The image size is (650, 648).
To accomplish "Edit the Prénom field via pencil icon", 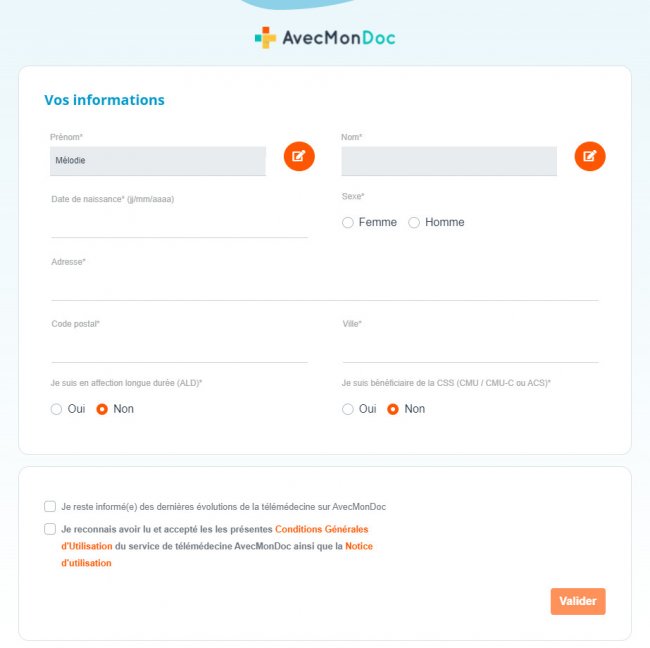I will pos(299,156).
